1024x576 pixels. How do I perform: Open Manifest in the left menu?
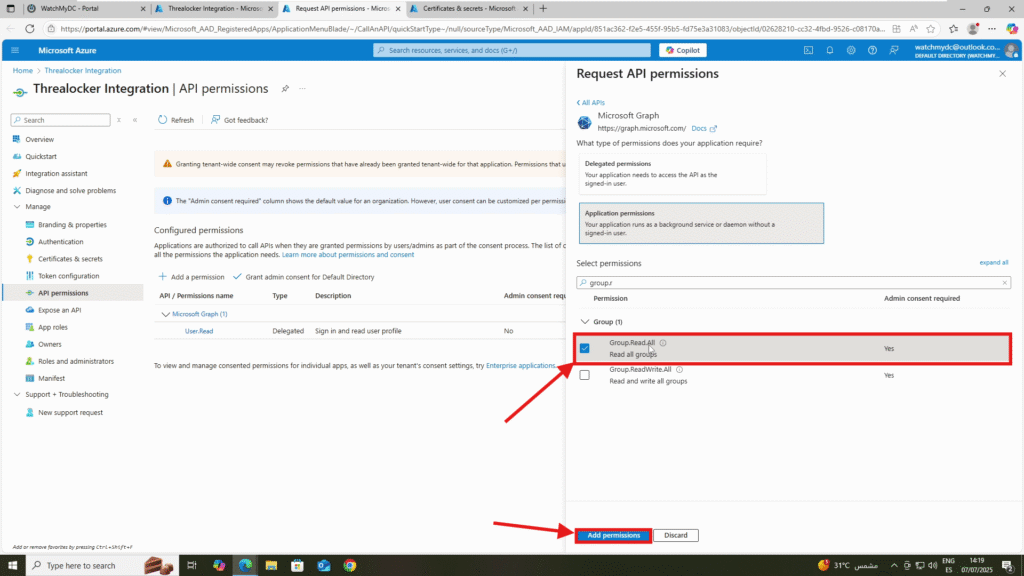(x=51, y=377)
